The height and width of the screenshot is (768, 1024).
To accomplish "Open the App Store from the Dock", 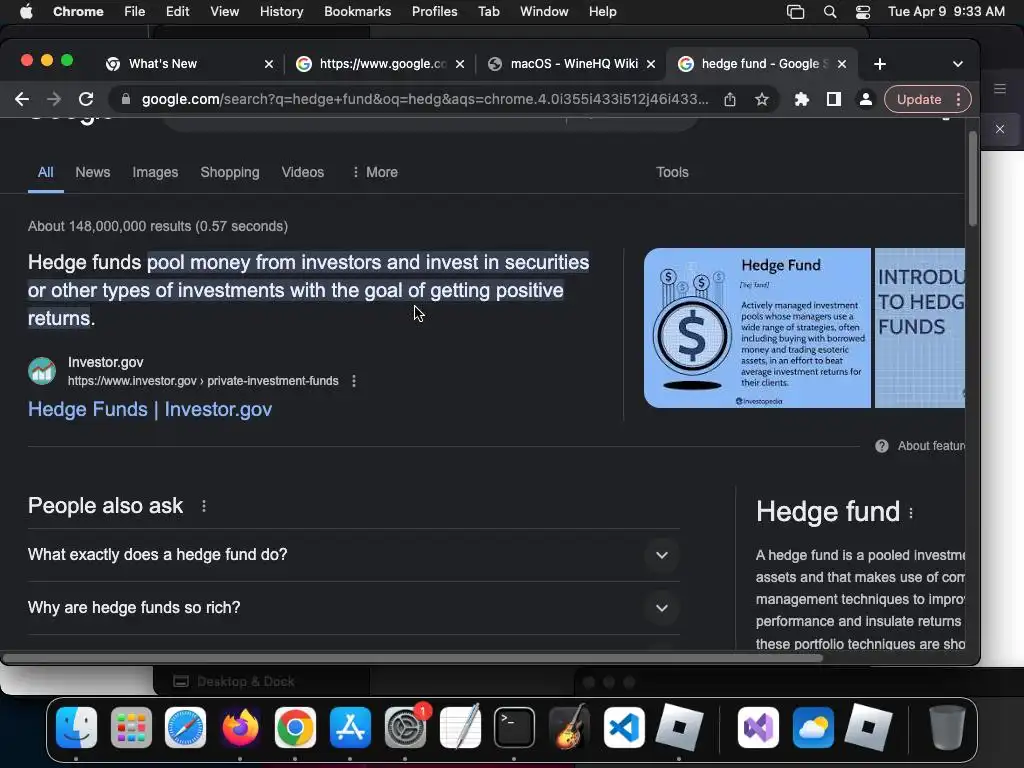I will click(x=351, y=727).
